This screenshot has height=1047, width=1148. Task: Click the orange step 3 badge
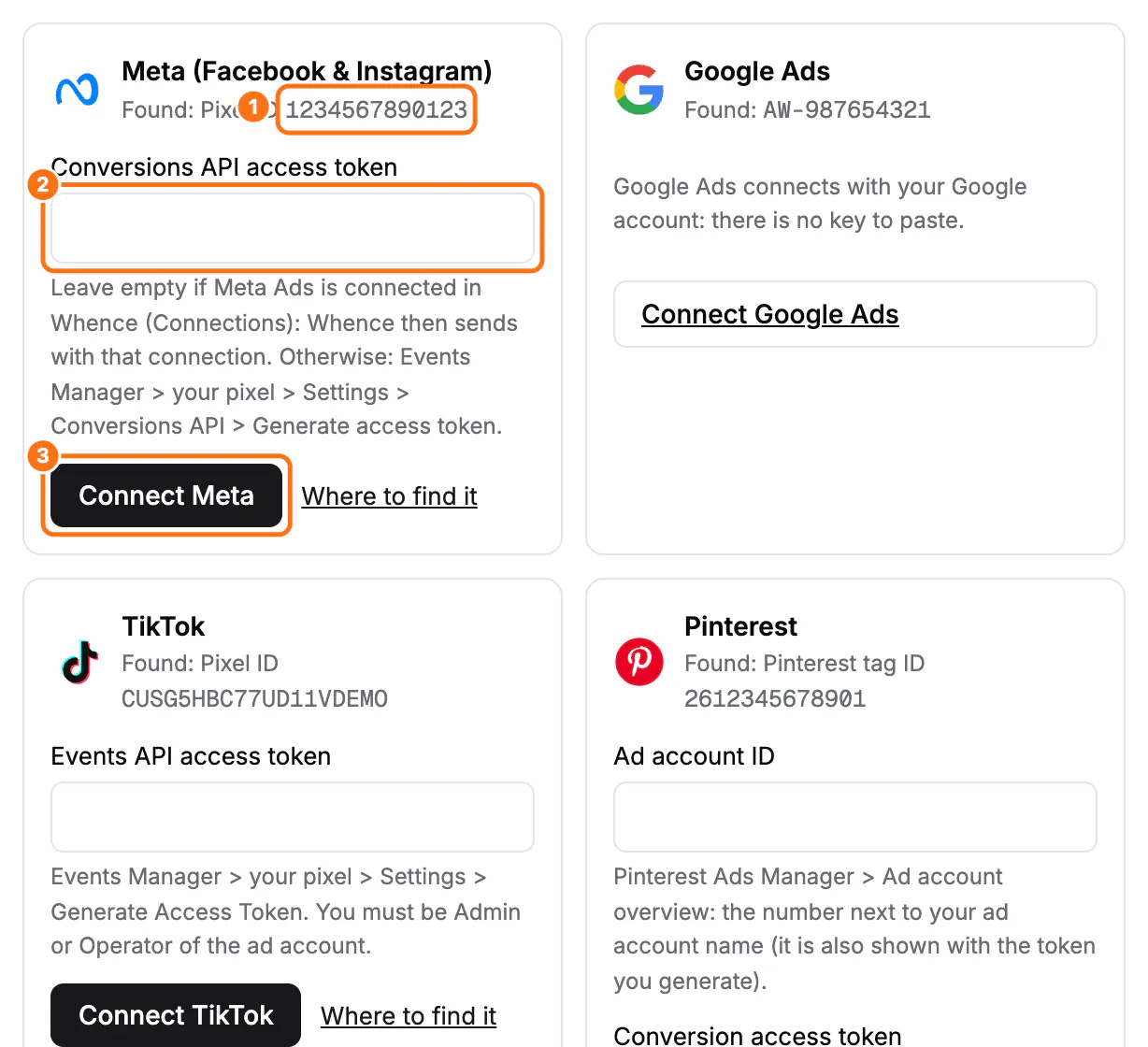pyautogui.click(x=43, y=456)
